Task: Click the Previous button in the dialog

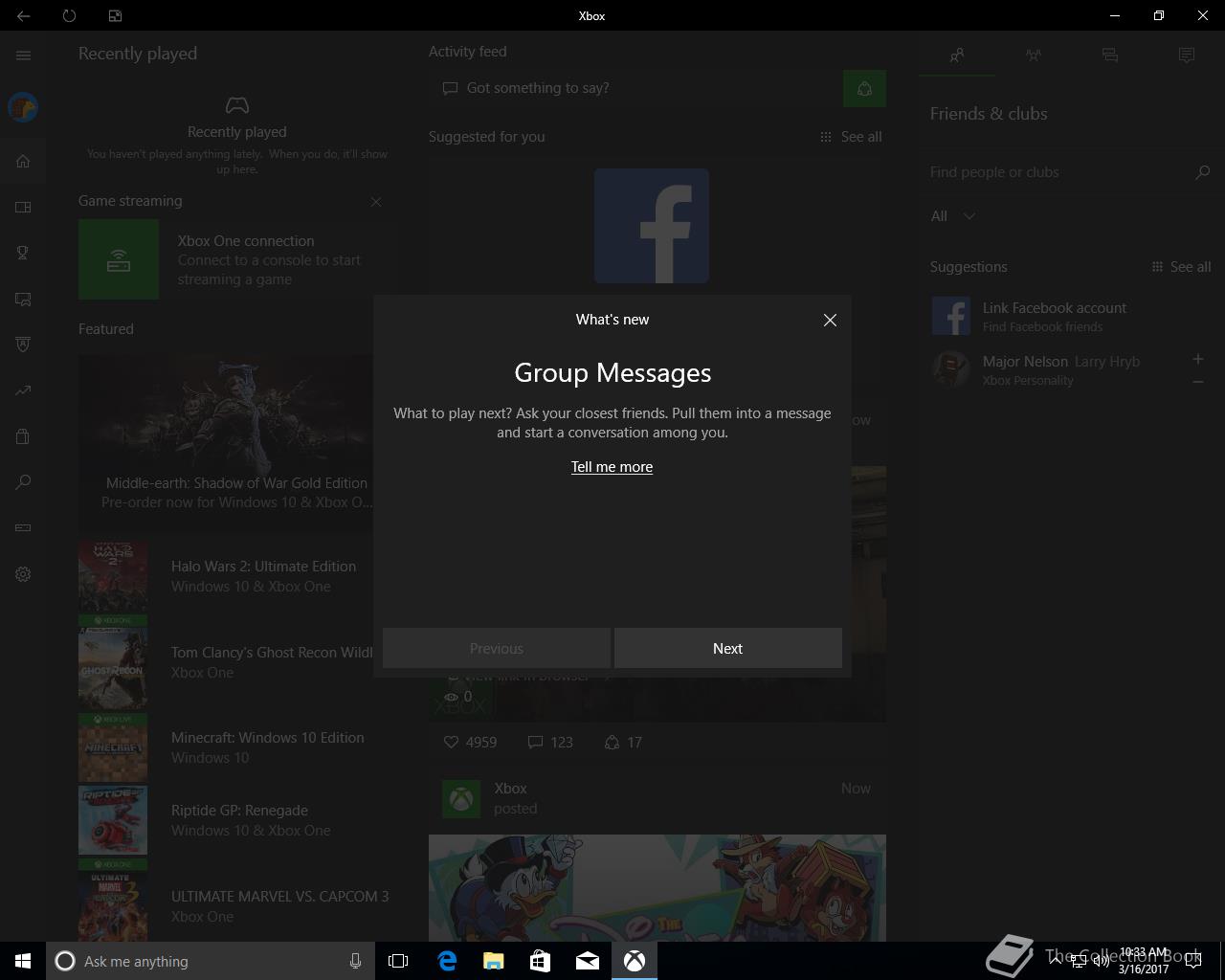Action: click(497, 648)
